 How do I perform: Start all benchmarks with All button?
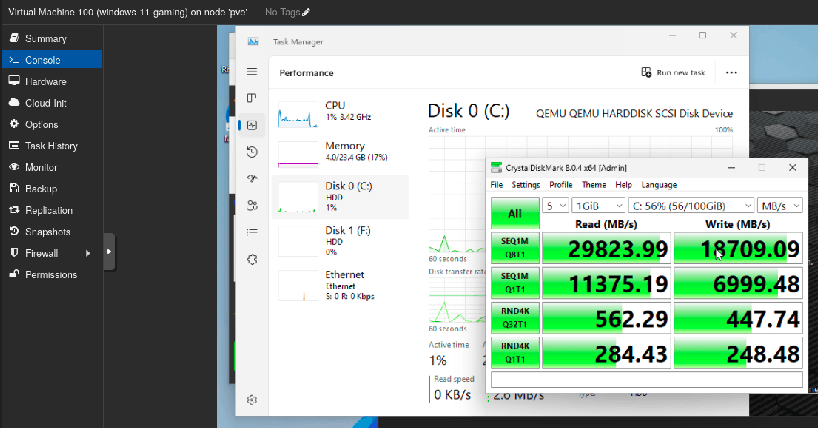[x=515, y=213]
